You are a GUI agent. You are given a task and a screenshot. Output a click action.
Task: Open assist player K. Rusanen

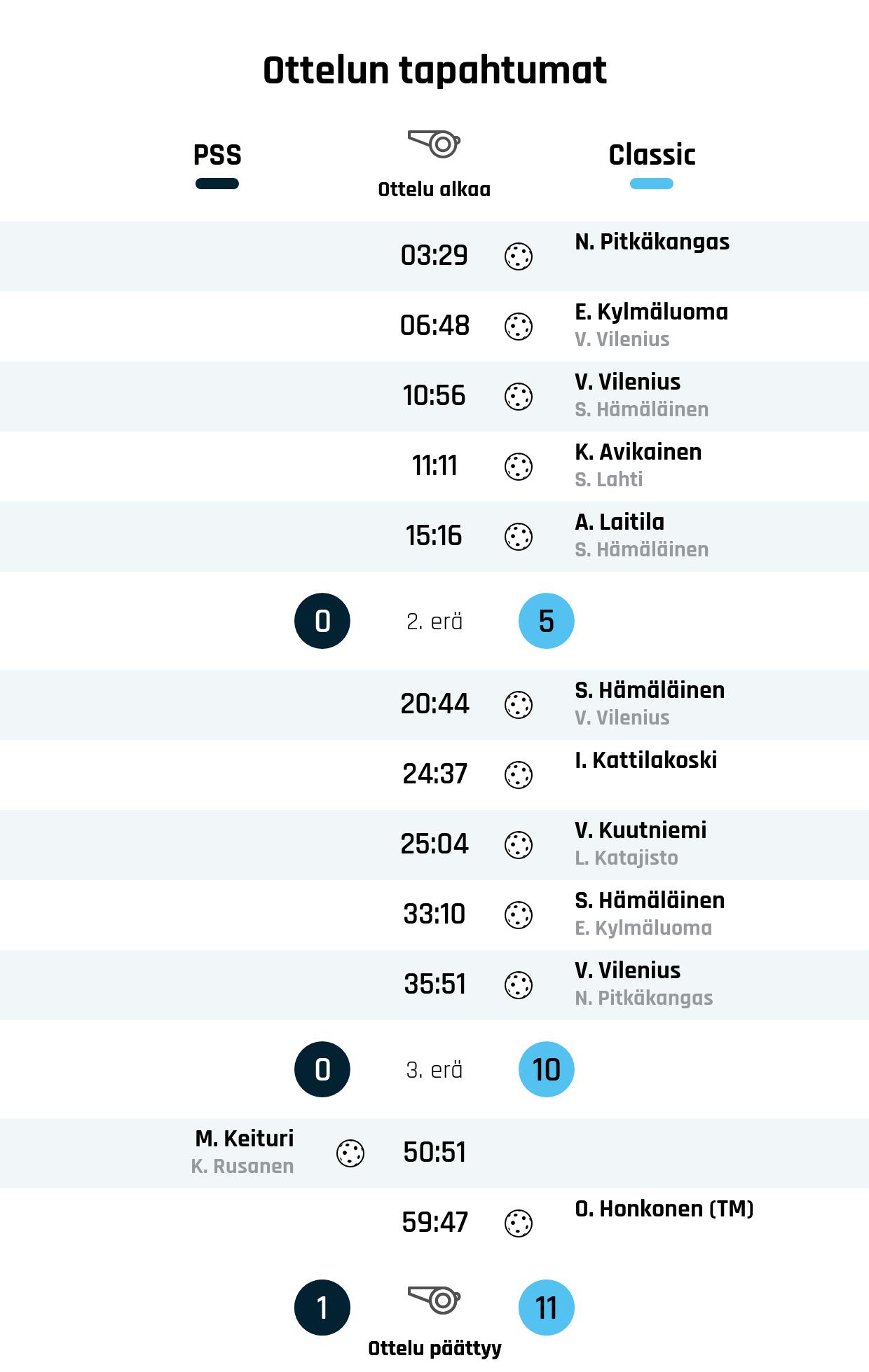[x=242, y=1167]
